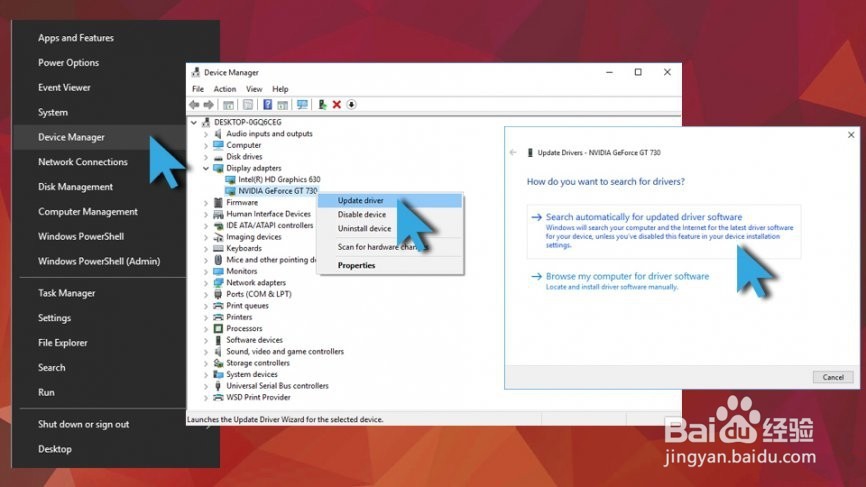Click the Storage controllers icon
866x487 pixels.
point(218,363)
